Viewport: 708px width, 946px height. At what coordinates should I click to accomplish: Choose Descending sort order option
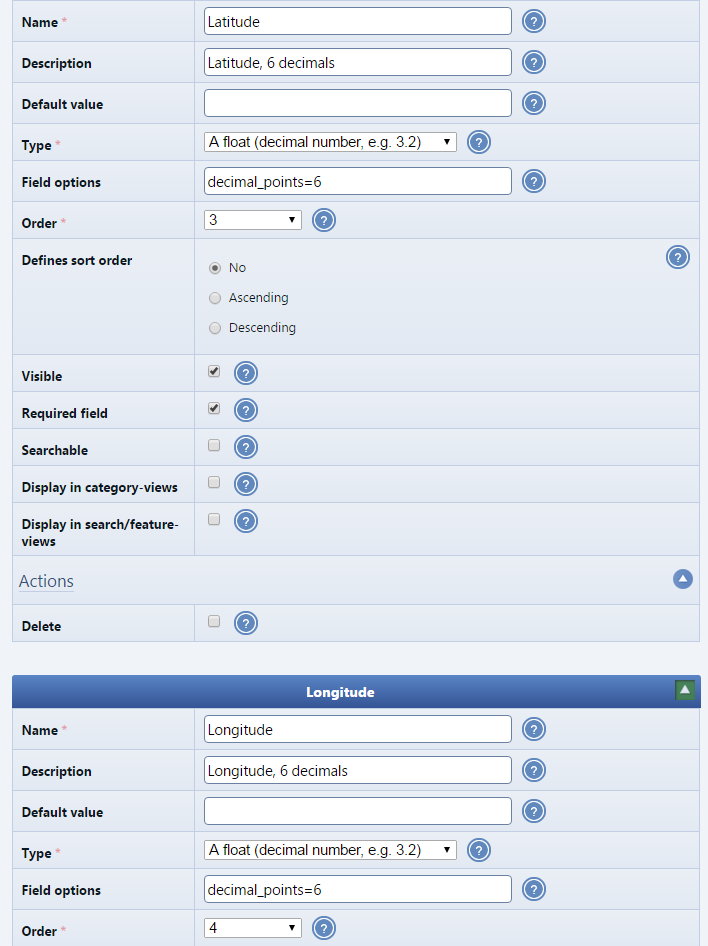[x=215, y=328]
